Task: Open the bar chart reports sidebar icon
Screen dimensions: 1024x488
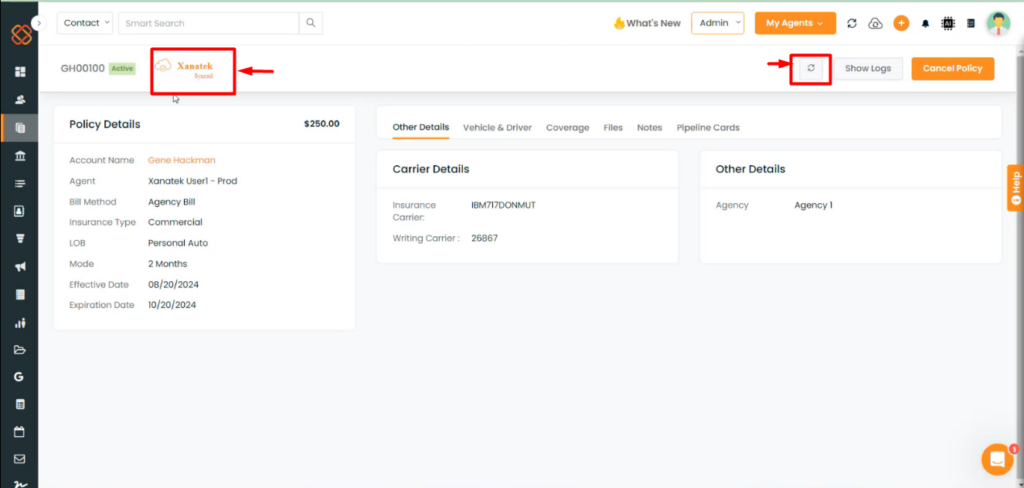Action: (x=20, y=323)
